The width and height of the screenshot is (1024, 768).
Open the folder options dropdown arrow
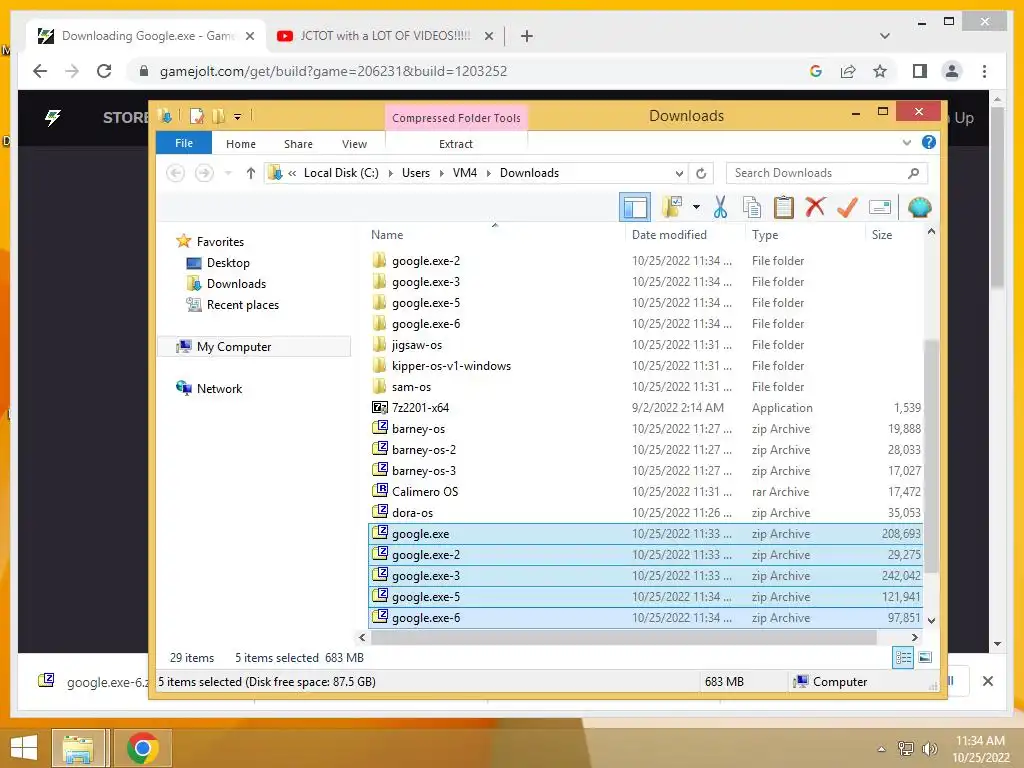point(696,208)
